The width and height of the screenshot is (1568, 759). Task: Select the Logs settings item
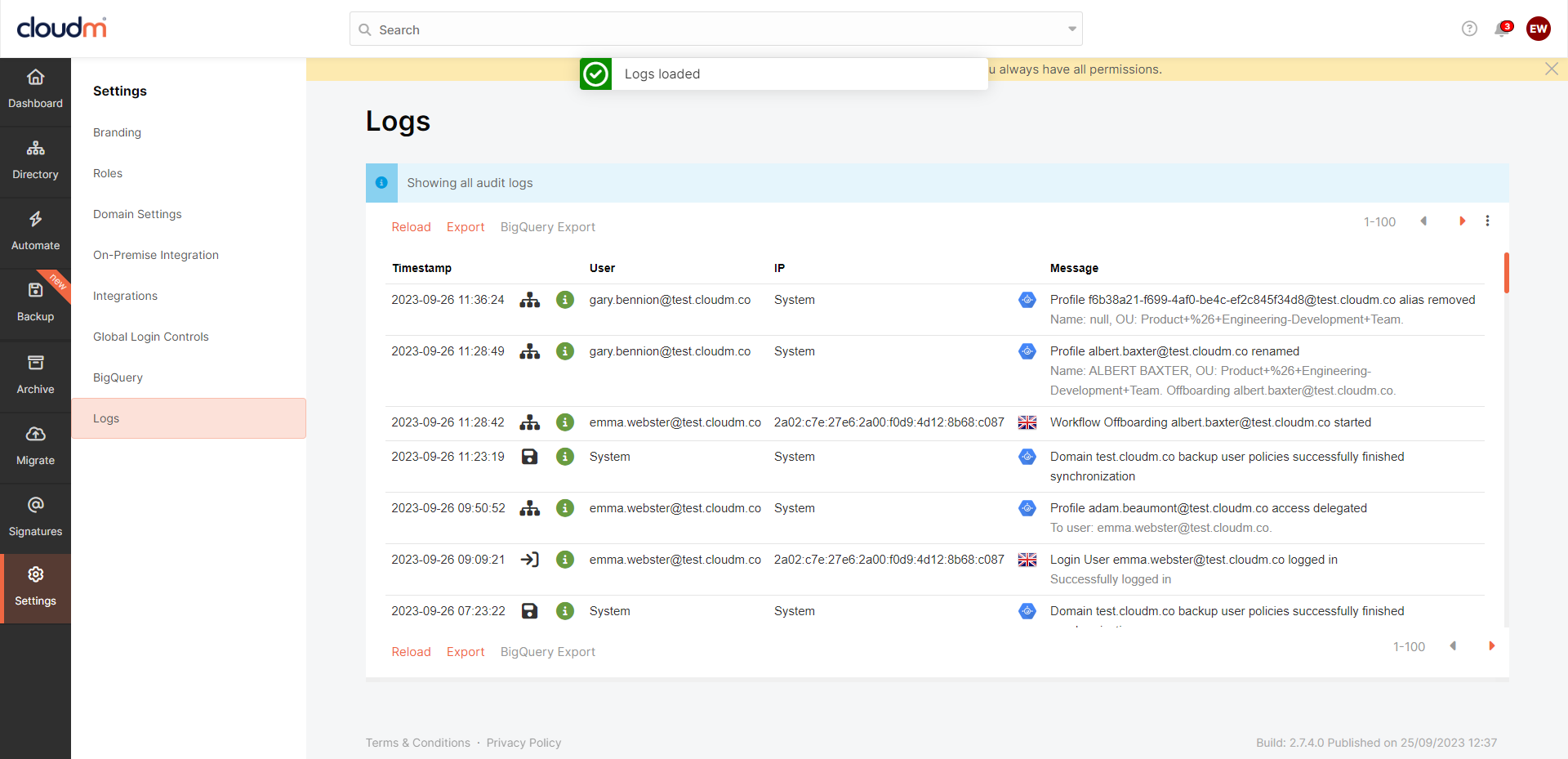pyautogui.click(x=189, y=418)
